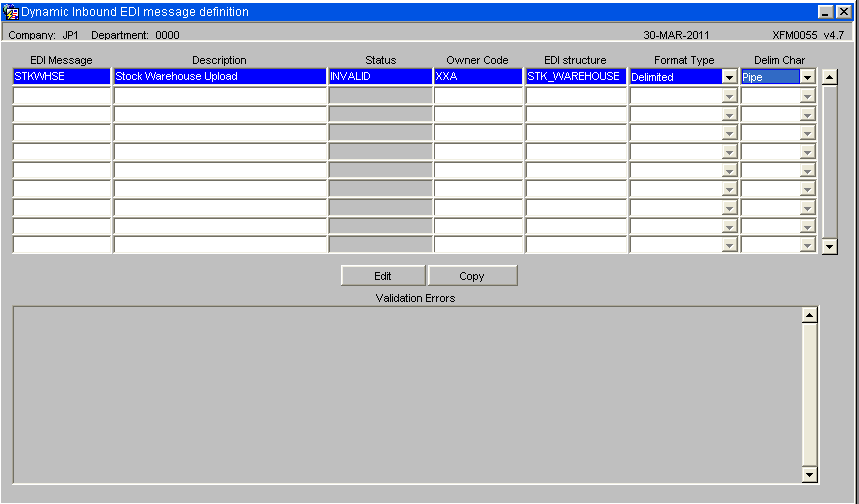Minimize the EDI message definition window
This screenshot has width=859, height=504.
click(x=826, y=12)
